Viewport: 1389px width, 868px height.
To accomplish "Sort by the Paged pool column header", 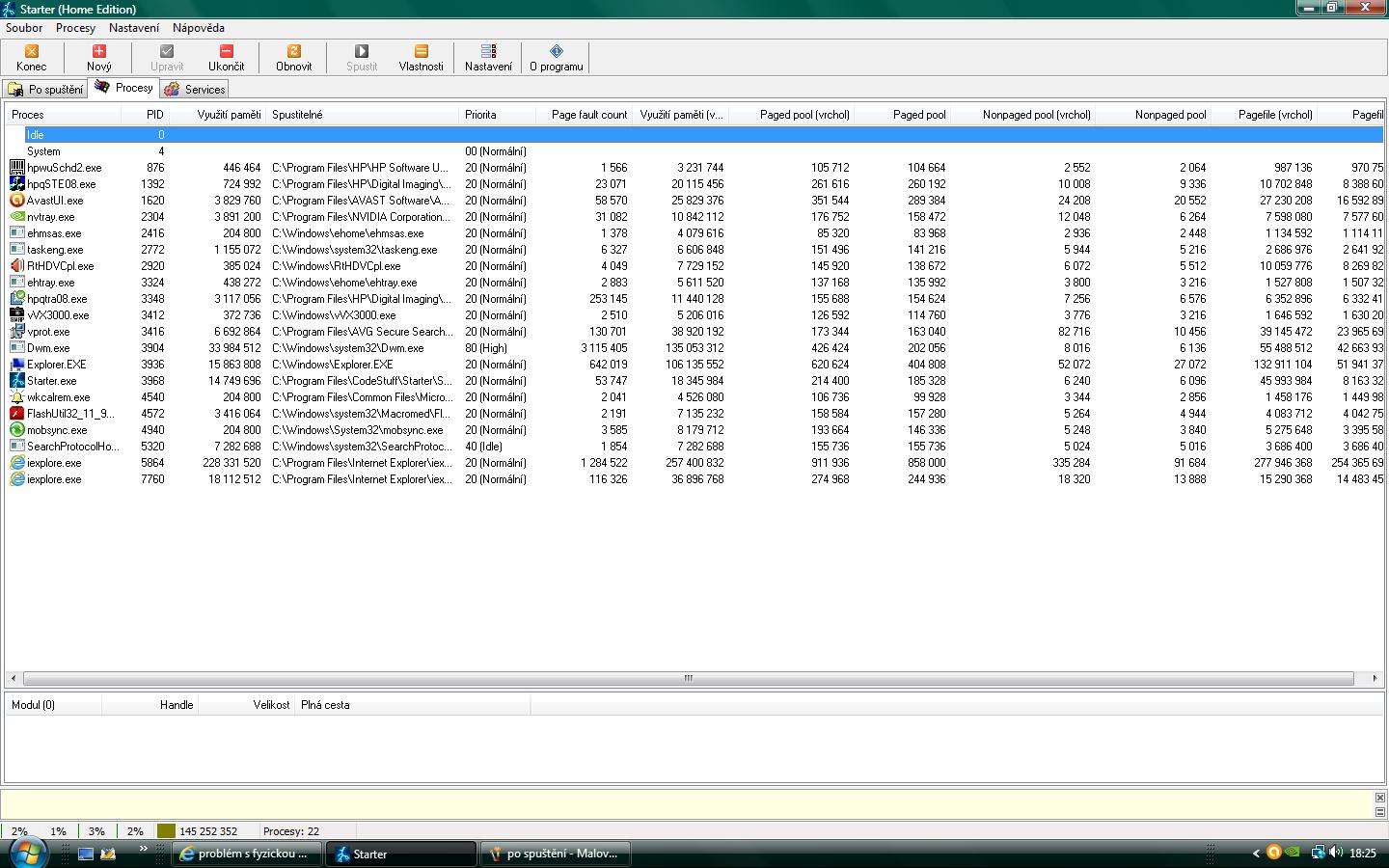I will [x=903, y=115].
